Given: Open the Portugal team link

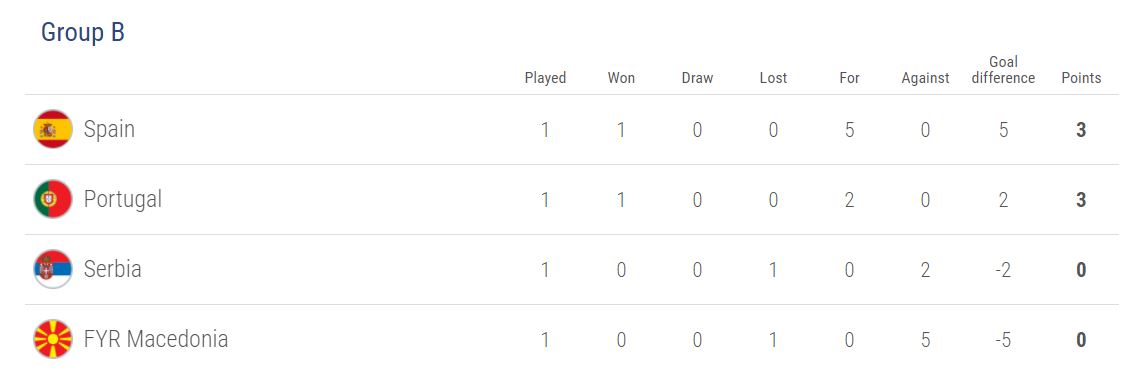Looking at the screenshot, I should coord(123,200).
